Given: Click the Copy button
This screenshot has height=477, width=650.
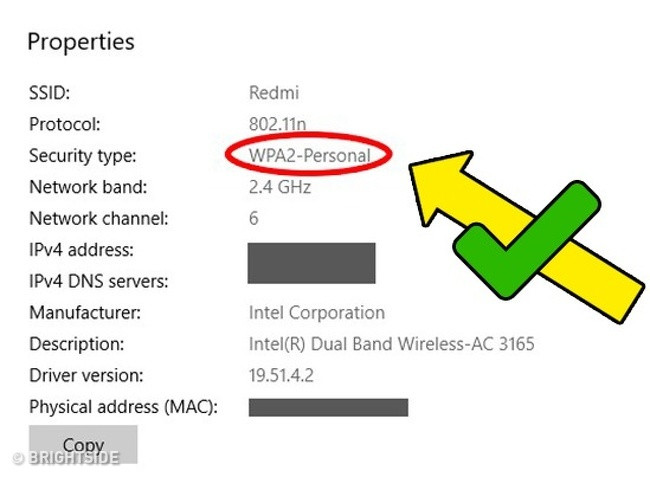Looking at the screenshot, I should click(x=83, y=444).
